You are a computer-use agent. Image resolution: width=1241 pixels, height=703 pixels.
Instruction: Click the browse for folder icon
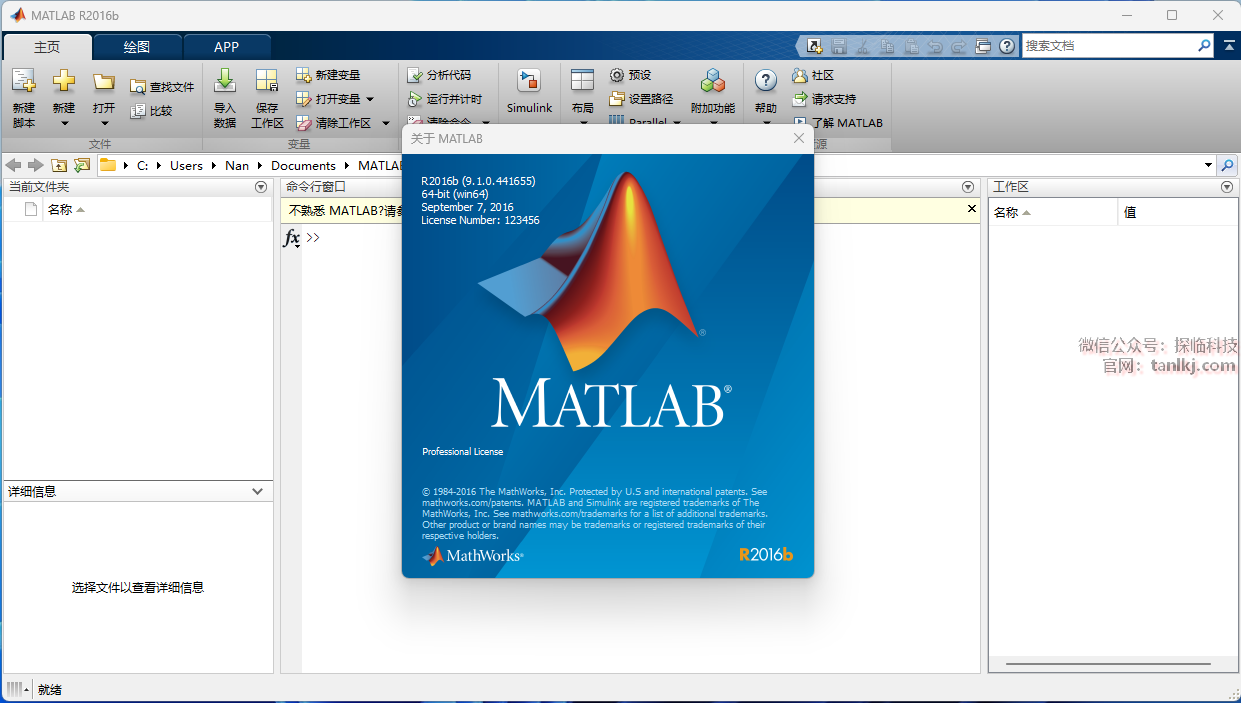pyautogui.click(x=82, y=165)
